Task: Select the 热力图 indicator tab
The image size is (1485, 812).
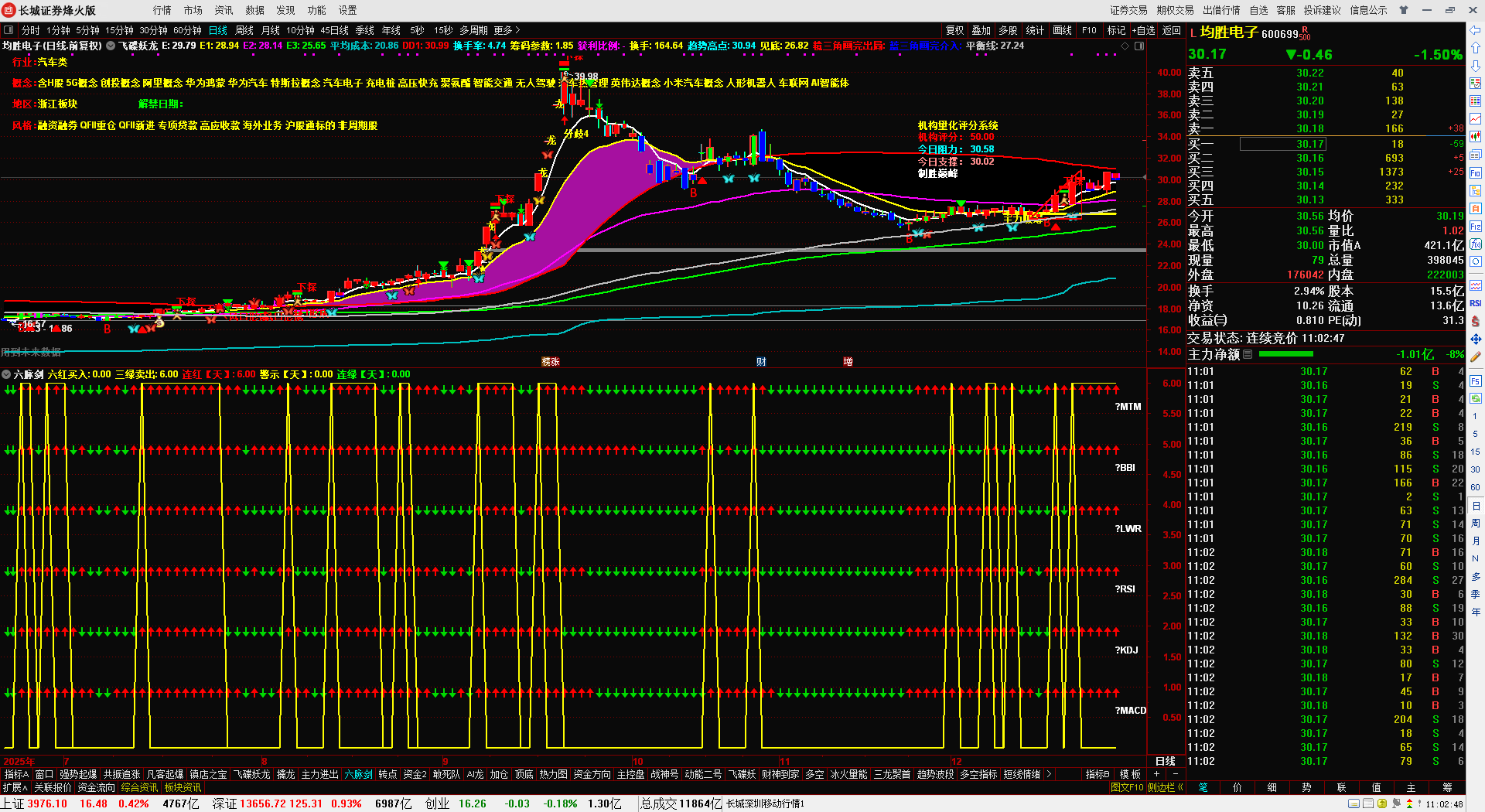Action: pos(553,774)
